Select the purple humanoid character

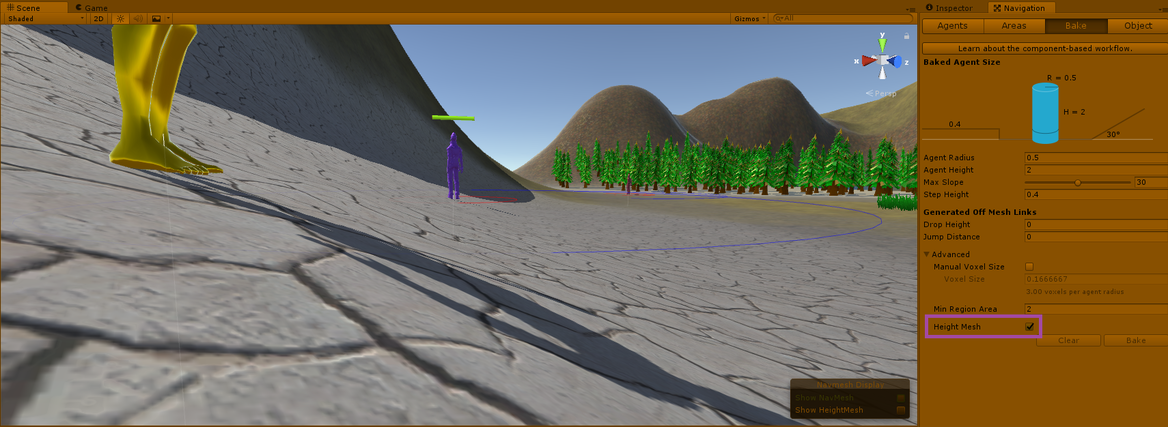(453, 165)
